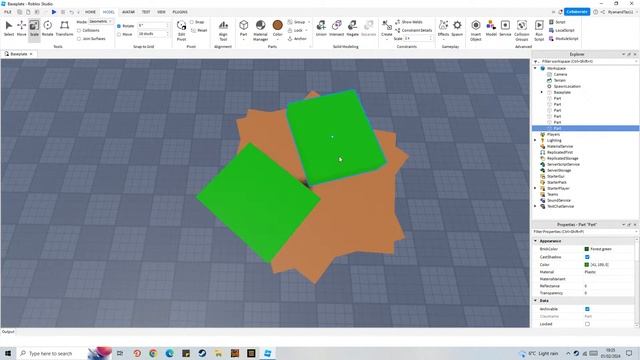This screenshot has width=640, height=360.
Task: Expand the StarterPlayer tree node
Action: tap(536, 188)
